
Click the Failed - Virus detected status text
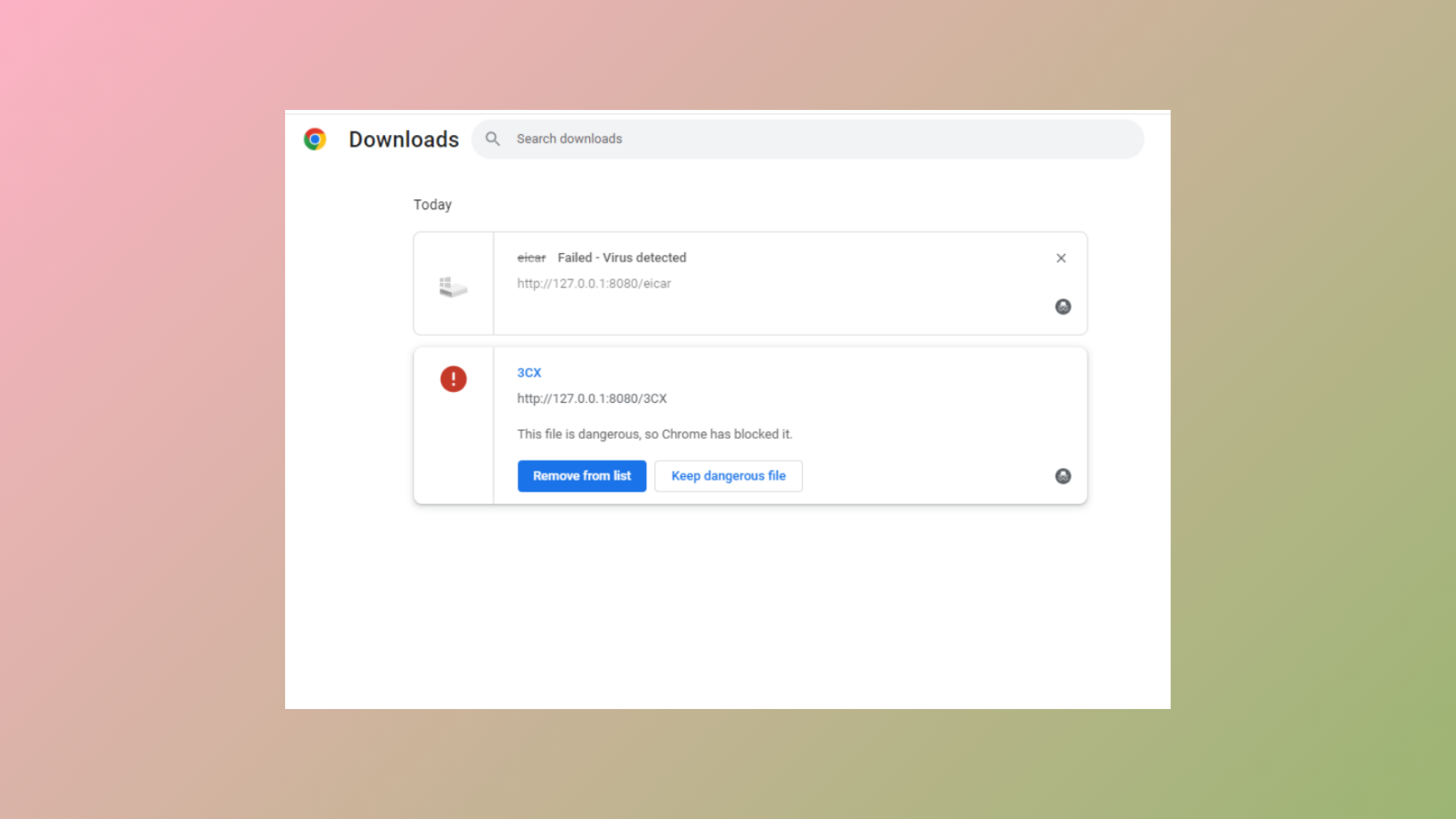coord(621,258)
